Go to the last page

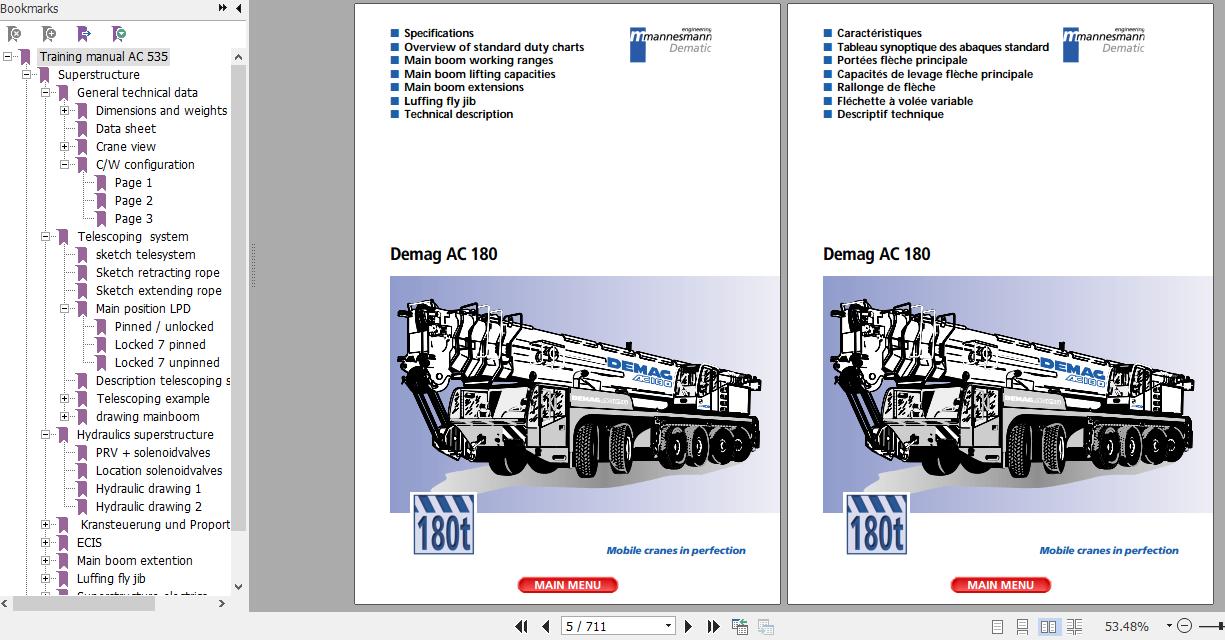713,625
